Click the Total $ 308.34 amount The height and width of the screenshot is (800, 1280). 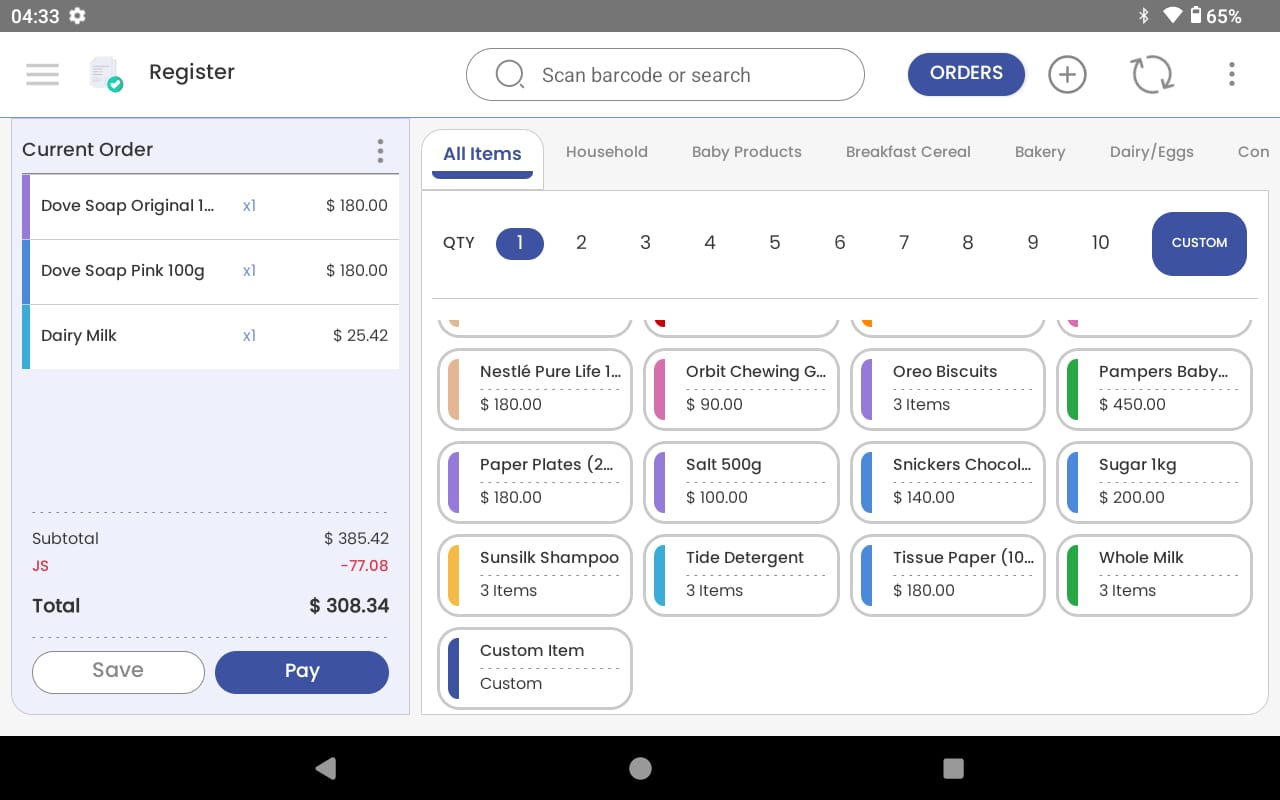pos(349,606)
